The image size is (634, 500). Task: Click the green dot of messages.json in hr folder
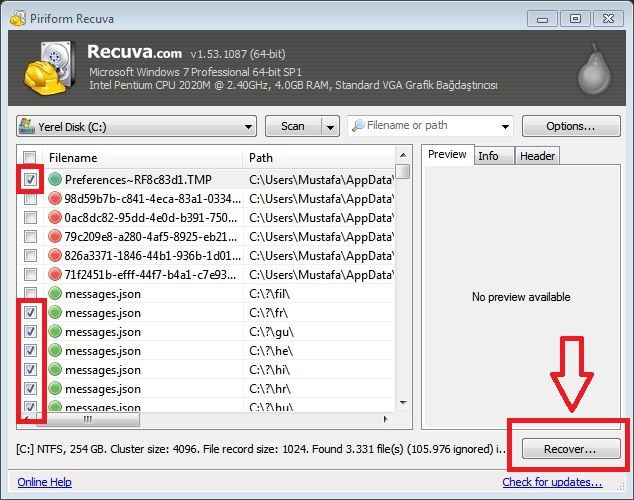tap(55, 388)
